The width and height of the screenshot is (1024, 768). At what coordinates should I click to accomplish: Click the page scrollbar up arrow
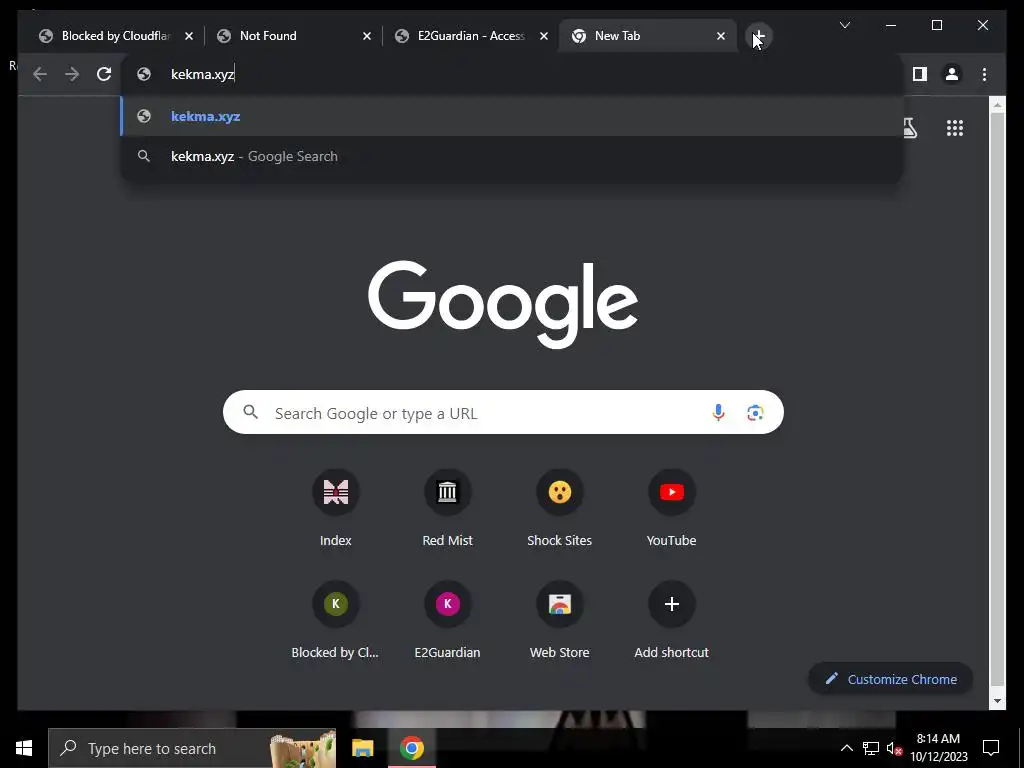coord(997,104)
